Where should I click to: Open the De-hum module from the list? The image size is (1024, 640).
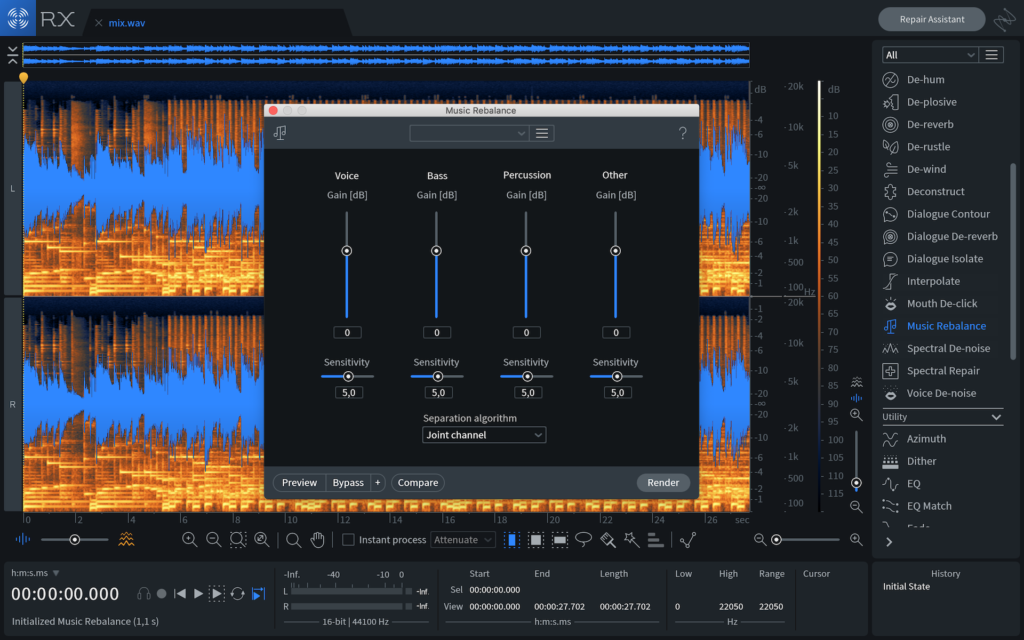(925, 80)
